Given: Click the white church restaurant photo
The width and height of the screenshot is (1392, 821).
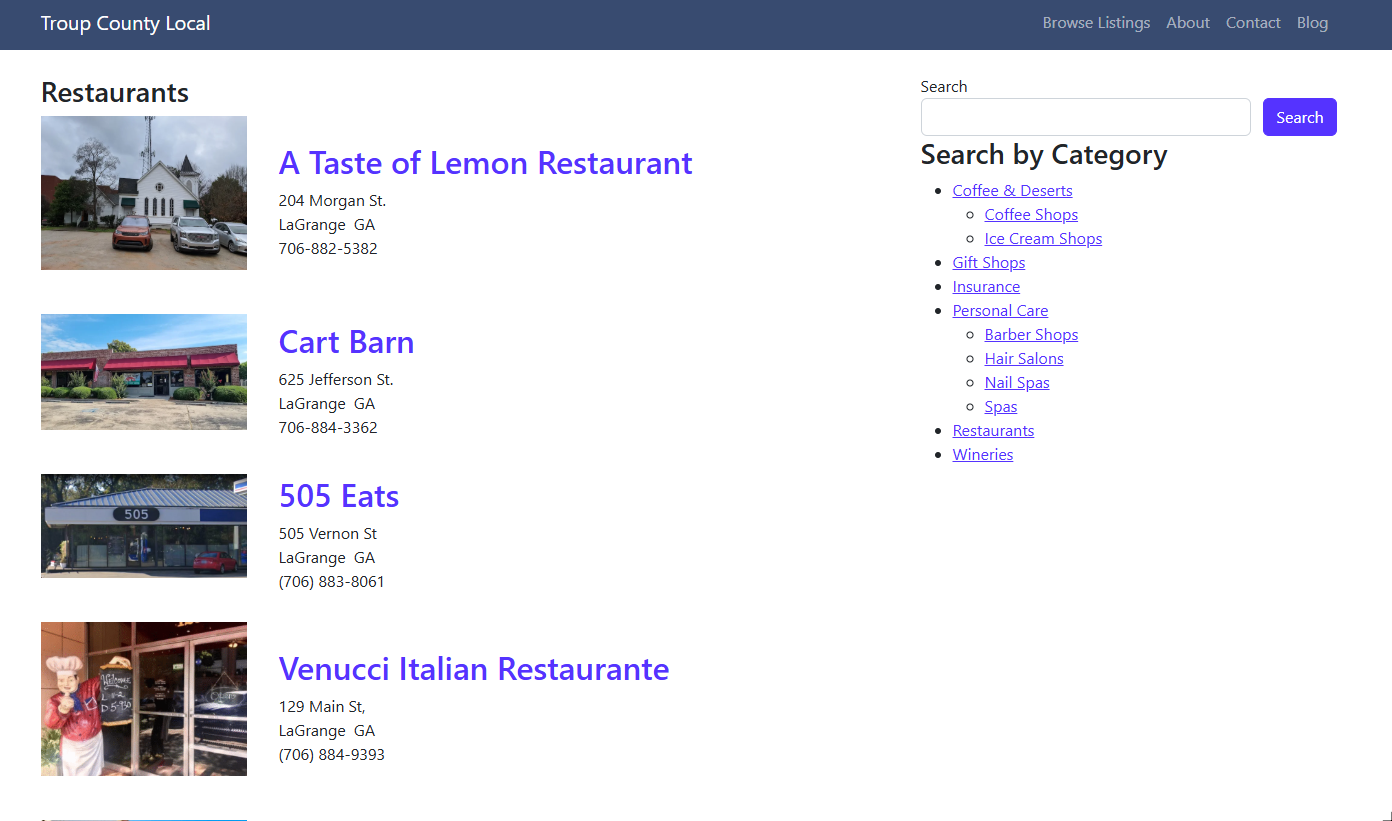Looking at the screenshot, I should click(x=144, y=193).
